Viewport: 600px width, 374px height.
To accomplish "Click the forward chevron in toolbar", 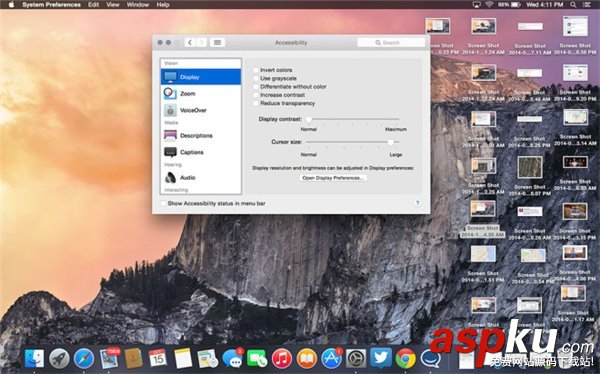I will point(201,42).
